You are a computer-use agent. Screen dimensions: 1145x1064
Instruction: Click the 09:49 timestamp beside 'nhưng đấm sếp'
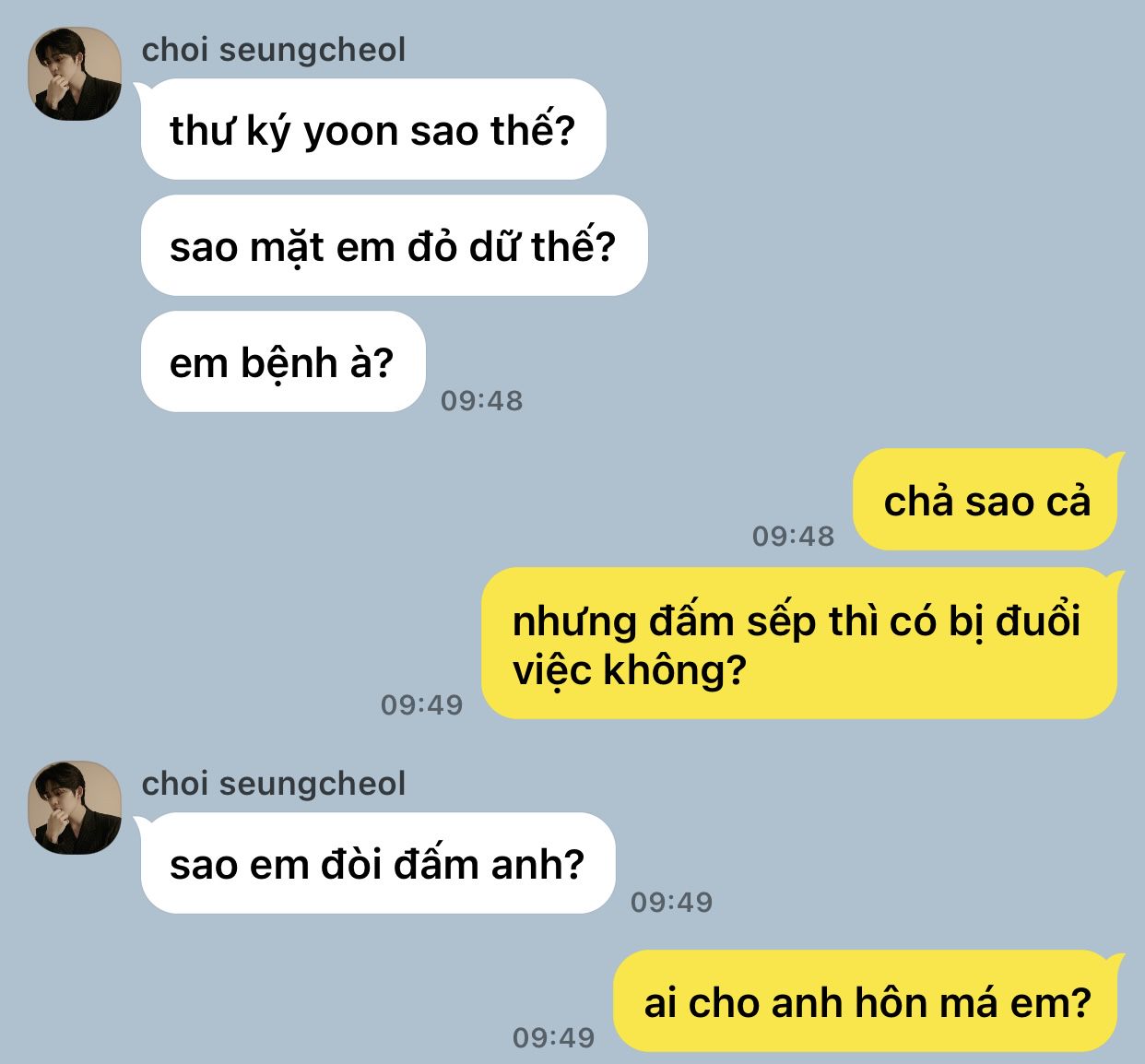pyautogui.click(x=421, y=705)
